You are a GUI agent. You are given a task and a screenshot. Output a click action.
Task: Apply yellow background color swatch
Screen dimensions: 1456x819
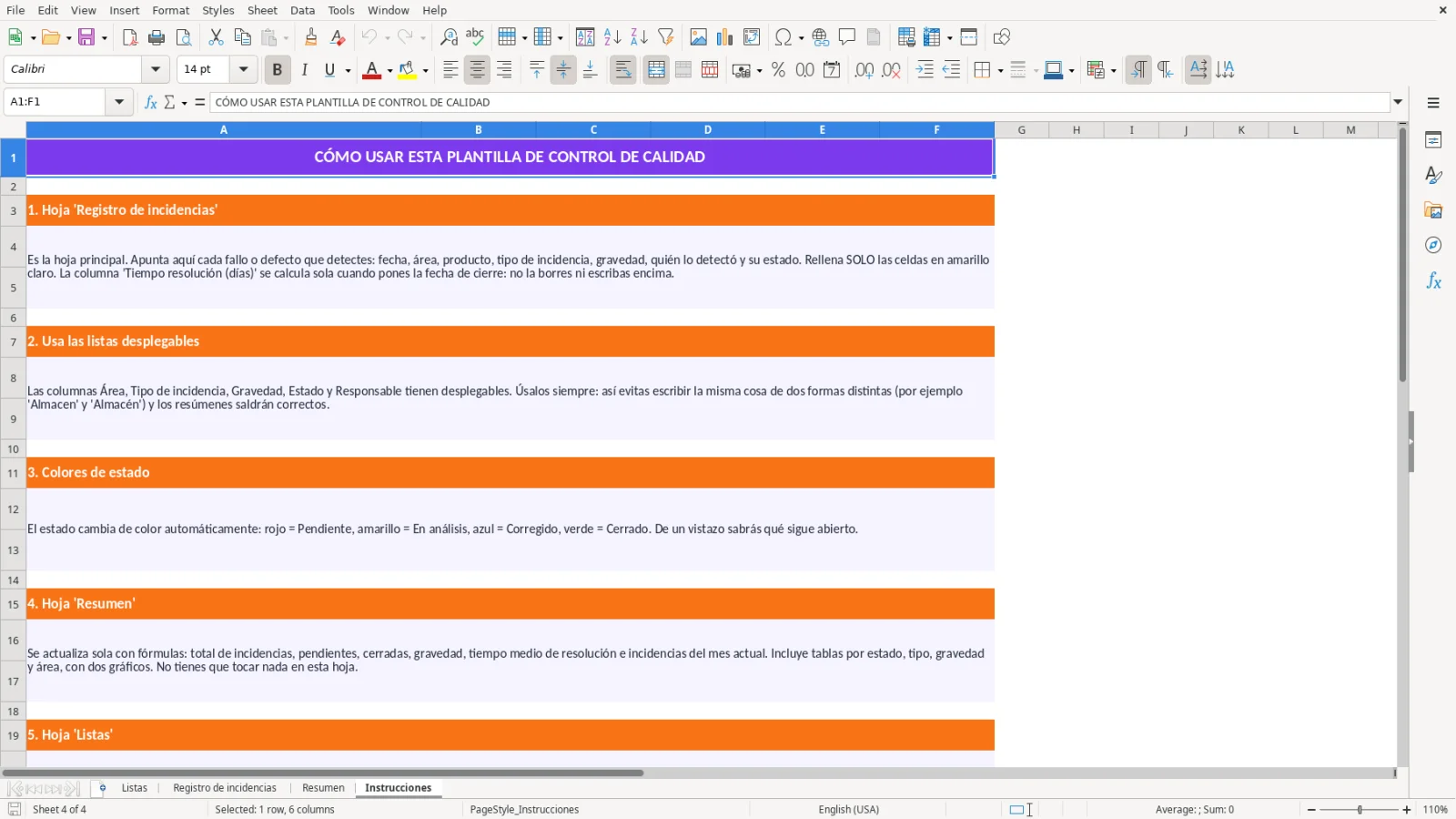coord(407,70)
